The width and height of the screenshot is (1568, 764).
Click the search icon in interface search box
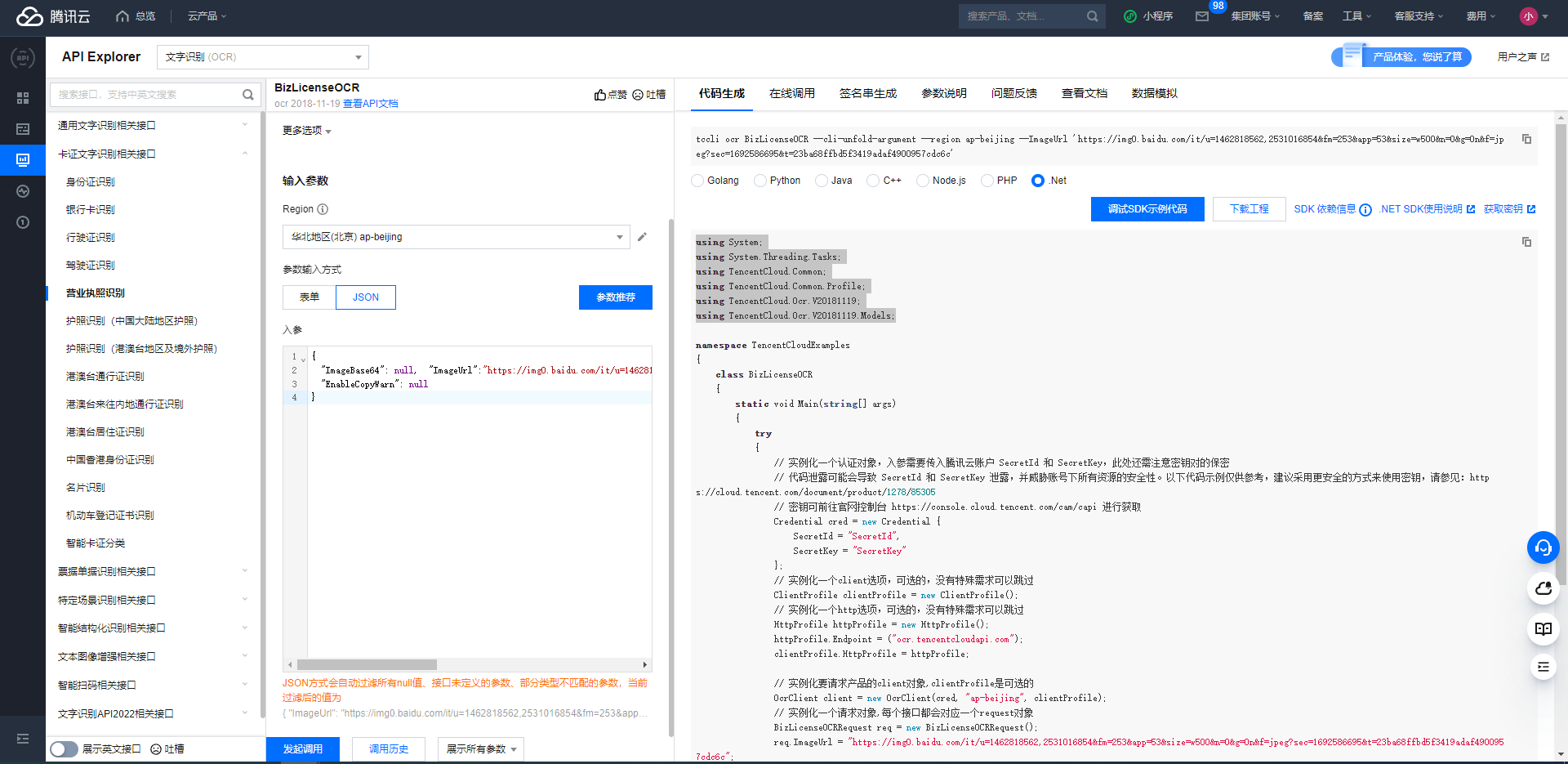[248, 95]
